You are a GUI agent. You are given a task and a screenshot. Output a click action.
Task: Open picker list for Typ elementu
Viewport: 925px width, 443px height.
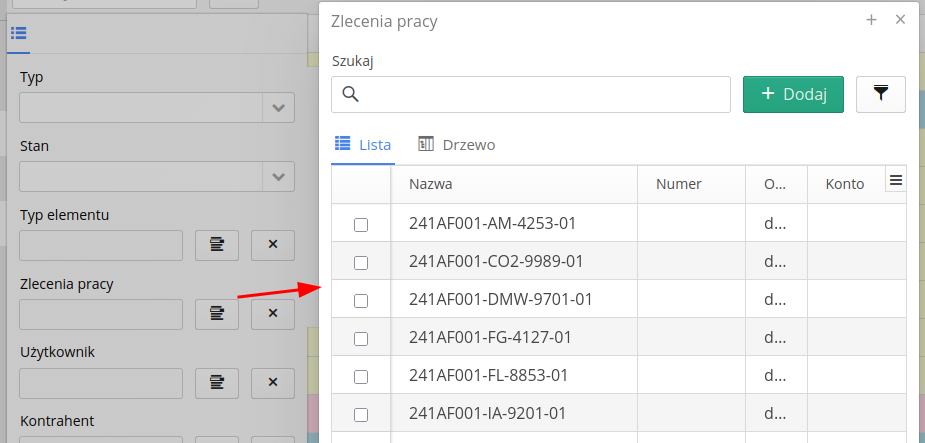[x=216, y=245]
